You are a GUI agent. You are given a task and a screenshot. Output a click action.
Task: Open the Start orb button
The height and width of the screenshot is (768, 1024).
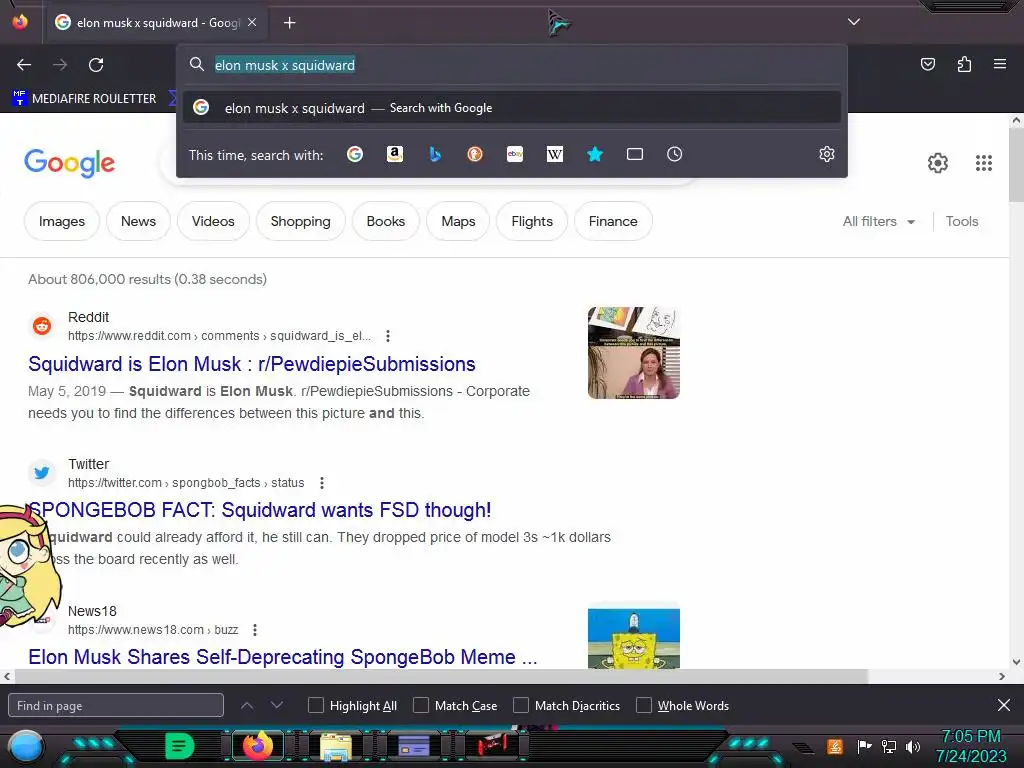[26, 746]
